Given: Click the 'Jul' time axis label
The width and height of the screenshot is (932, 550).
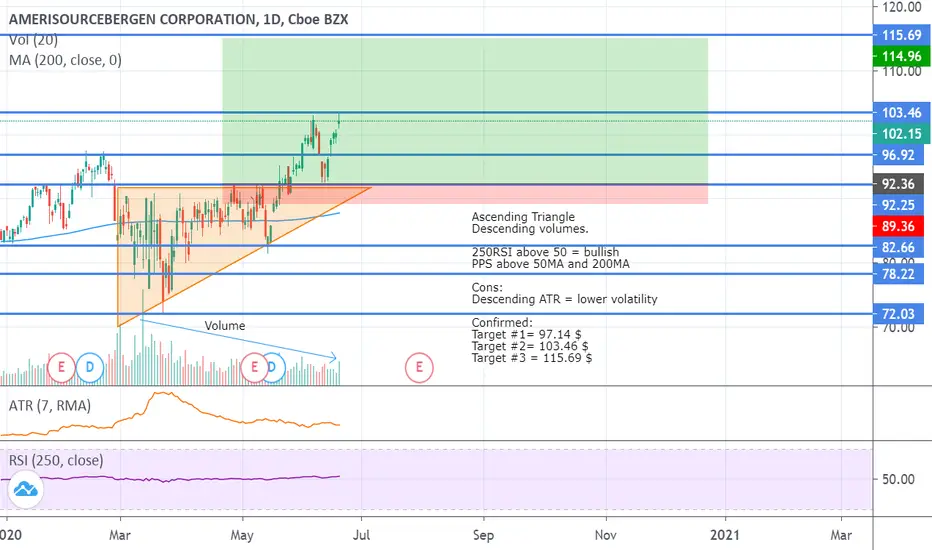Looking at the screenshot, I should click(361, 535).
